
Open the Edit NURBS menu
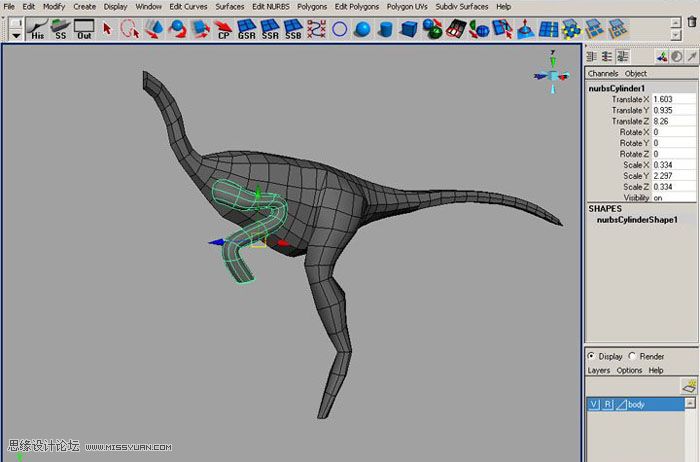coord(271,6)
